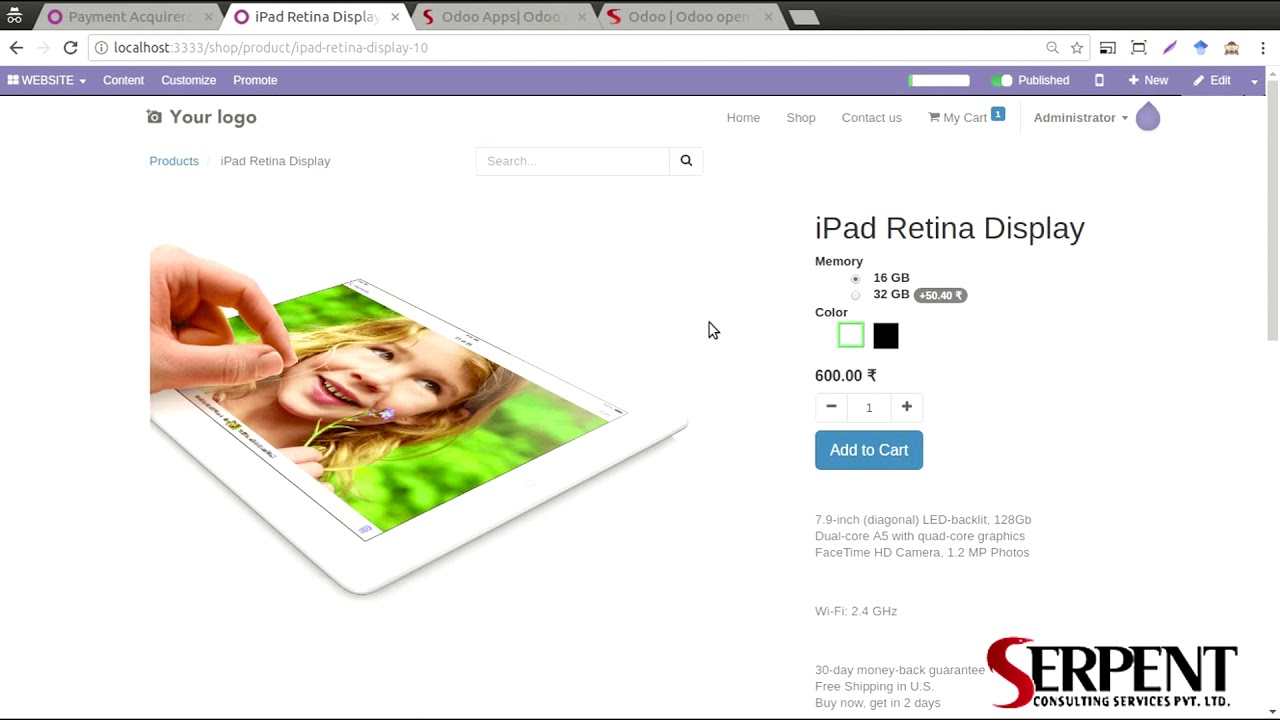
Task: Click the Products breadcrumb link
Action: coord(174,161)
